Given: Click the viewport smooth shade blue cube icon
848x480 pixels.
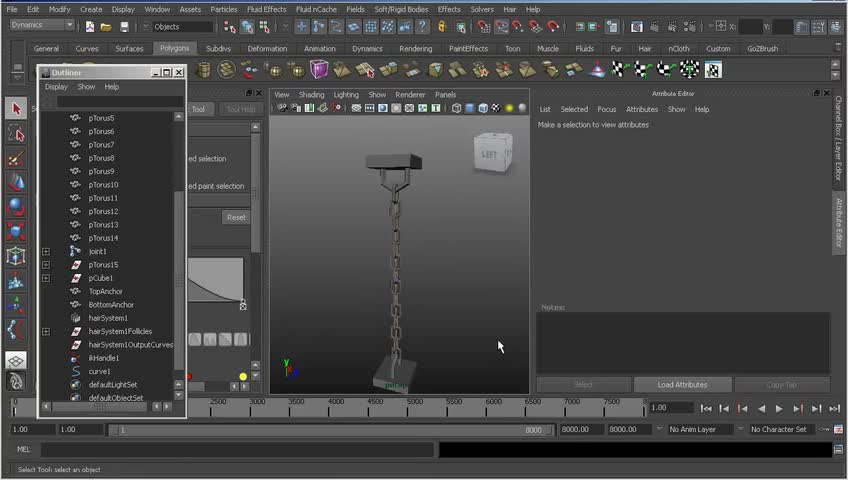Looking at the screenshot, I should pos(469,108).
